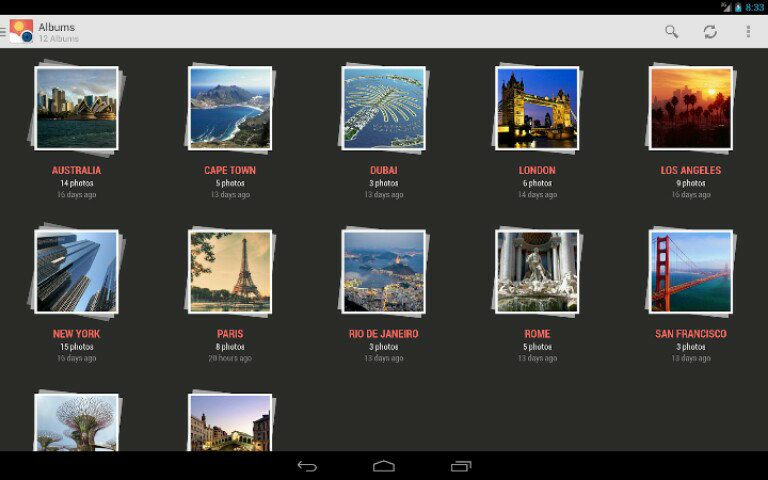Tap the 8:33 clock in status bar
This screenshot has width=768, height=480.
(x=754, y=7)
